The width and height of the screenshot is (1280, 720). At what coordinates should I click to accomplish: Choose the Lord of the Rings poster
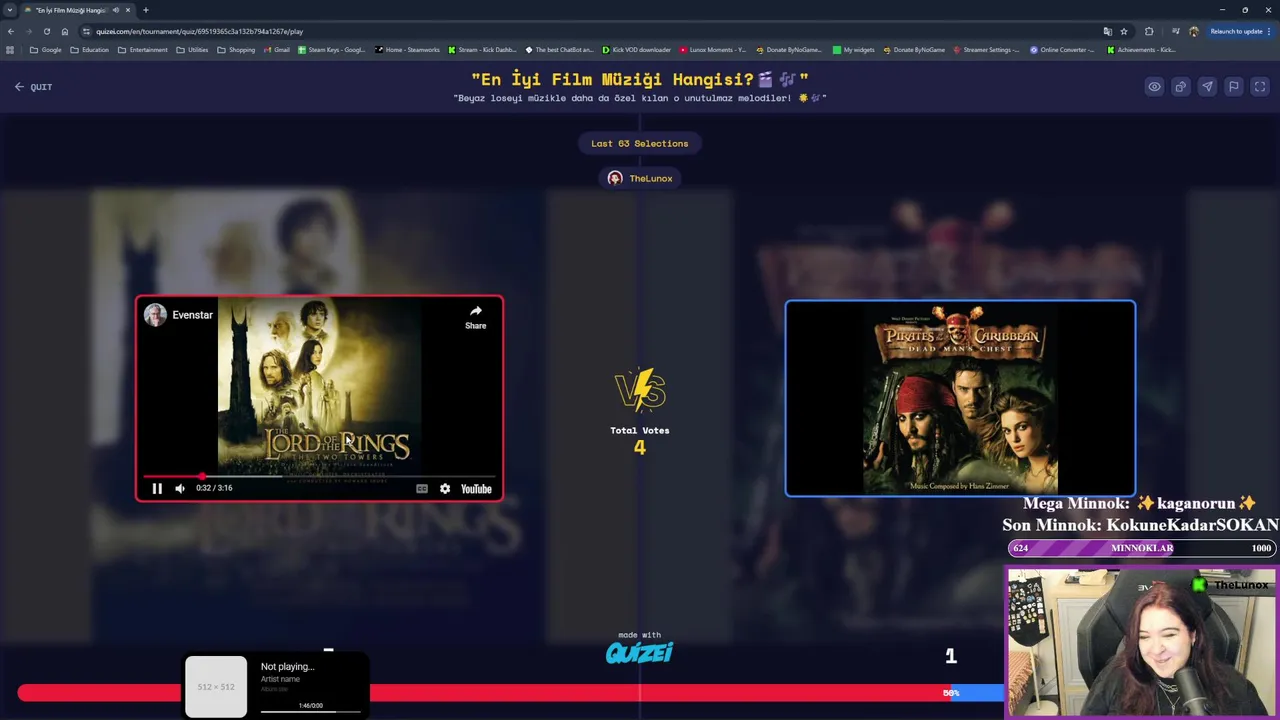319,385
